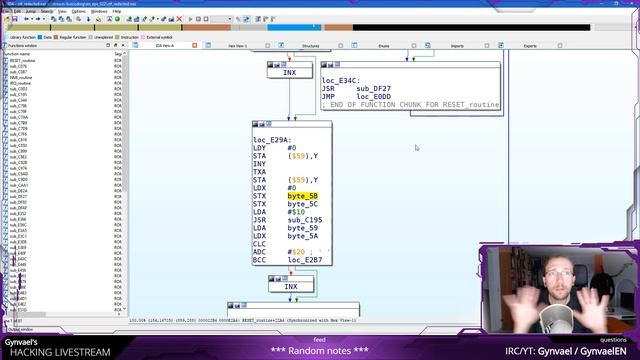Click the Enums tab icon
Screen dimensions: 640x360
tap(354, 45)
